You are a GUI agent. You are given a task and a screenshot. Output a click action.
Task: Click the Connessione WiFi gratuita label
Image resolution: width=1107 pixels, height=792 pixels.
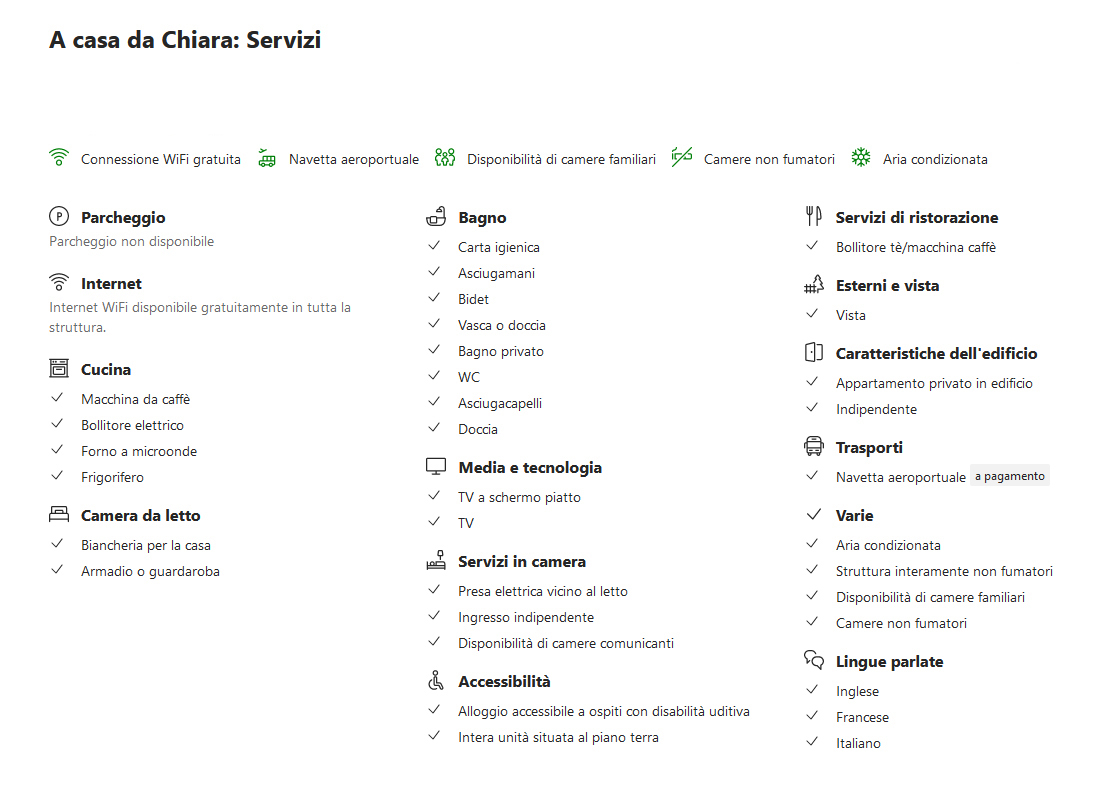pos(160,159)
